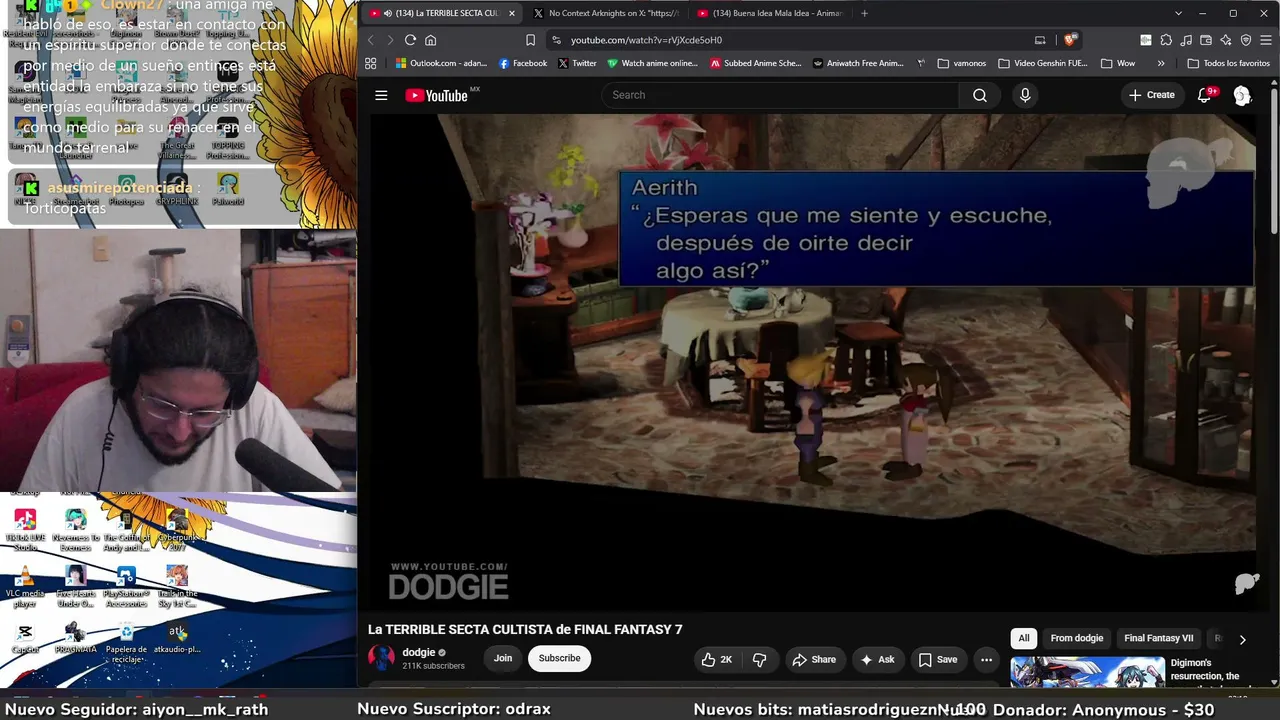Open the Aniwatch Free Anime bookmark
The height and width of the screenshot is (720, 1280).
click(x=858, y=63)
